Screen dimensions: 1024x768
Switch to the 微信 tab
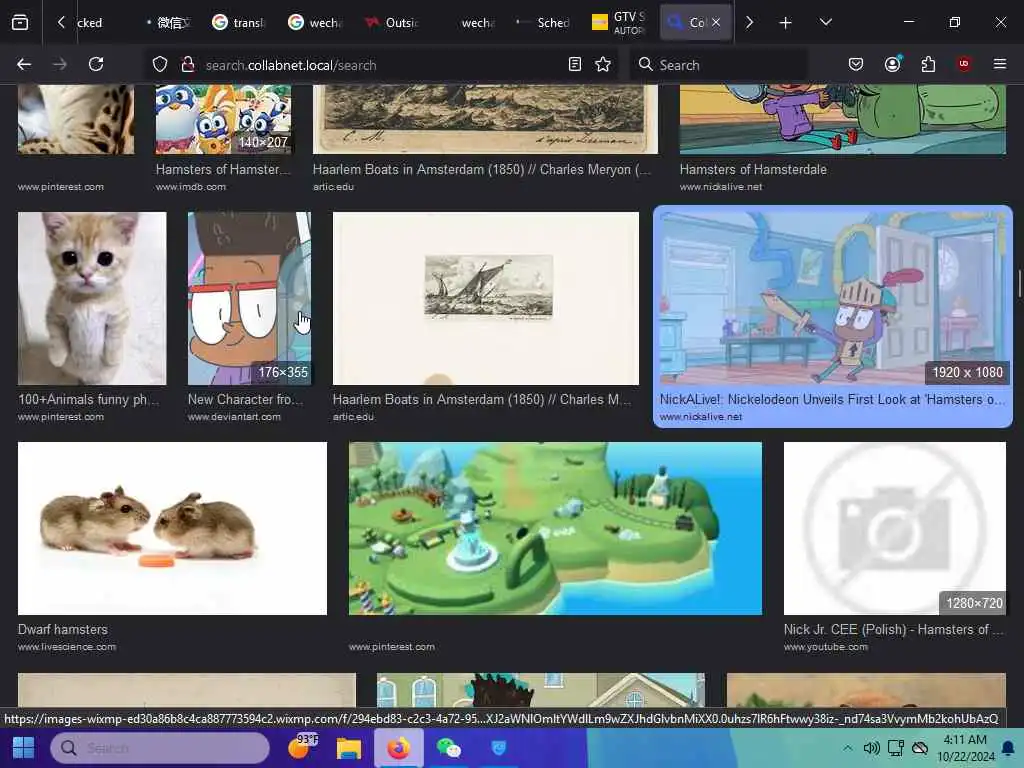pyautogui.click(x=168, y=23)
